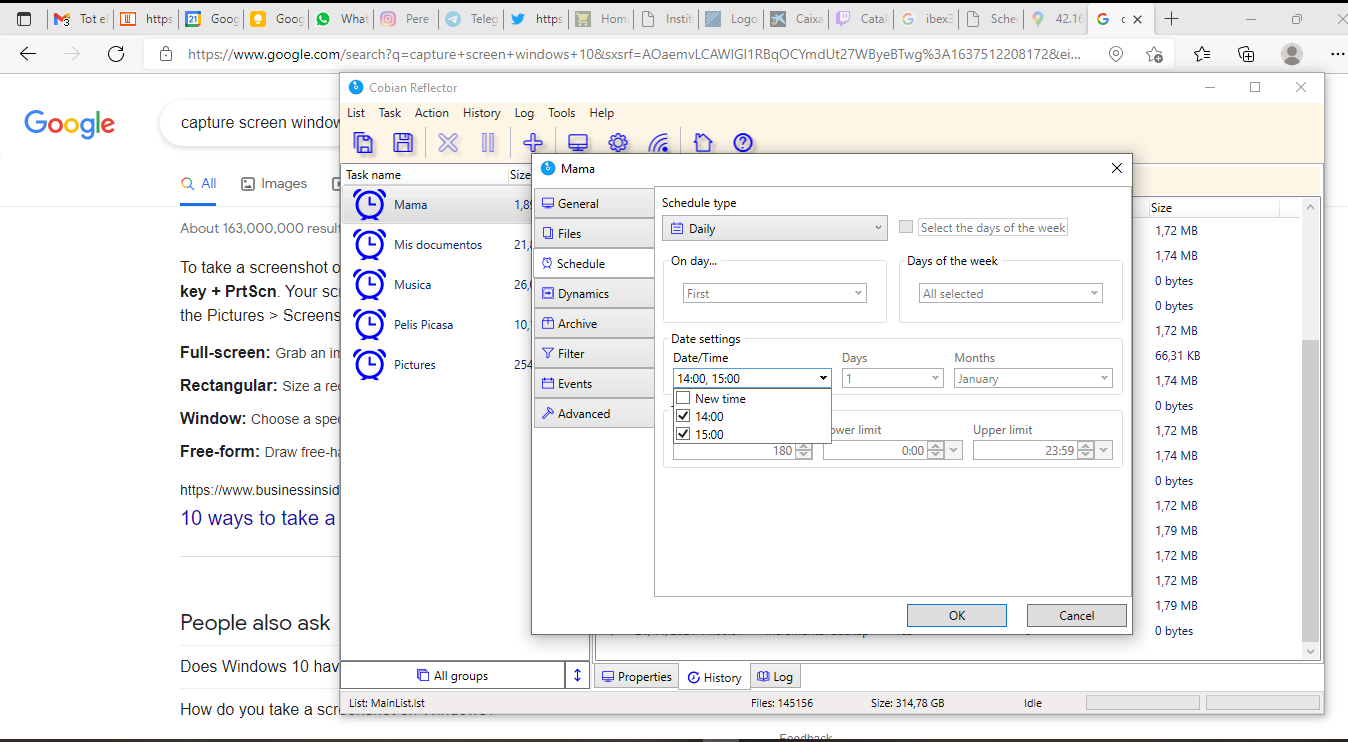1348x742 pixels.
Task: Add a new task with the plus icon
Action: [533, 143]
